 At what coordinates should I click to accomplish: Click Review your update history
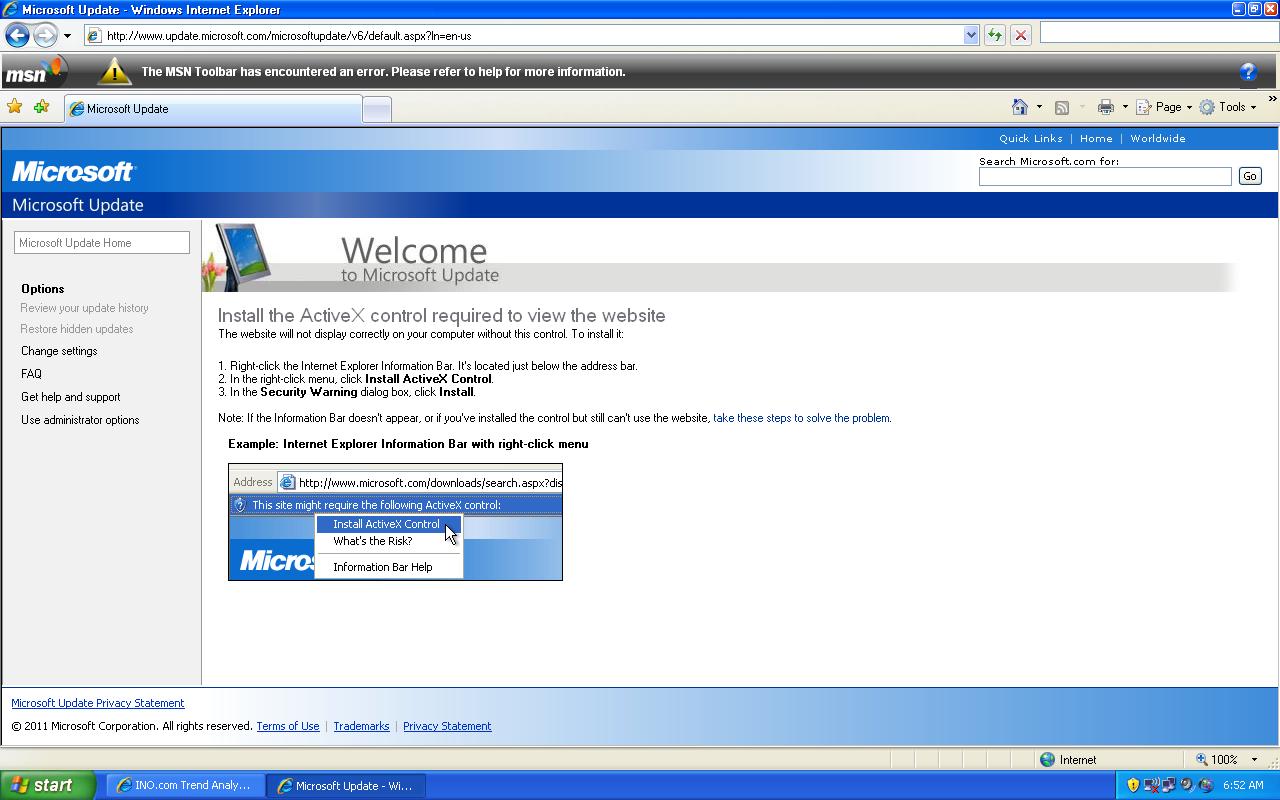tap(84, 308)
